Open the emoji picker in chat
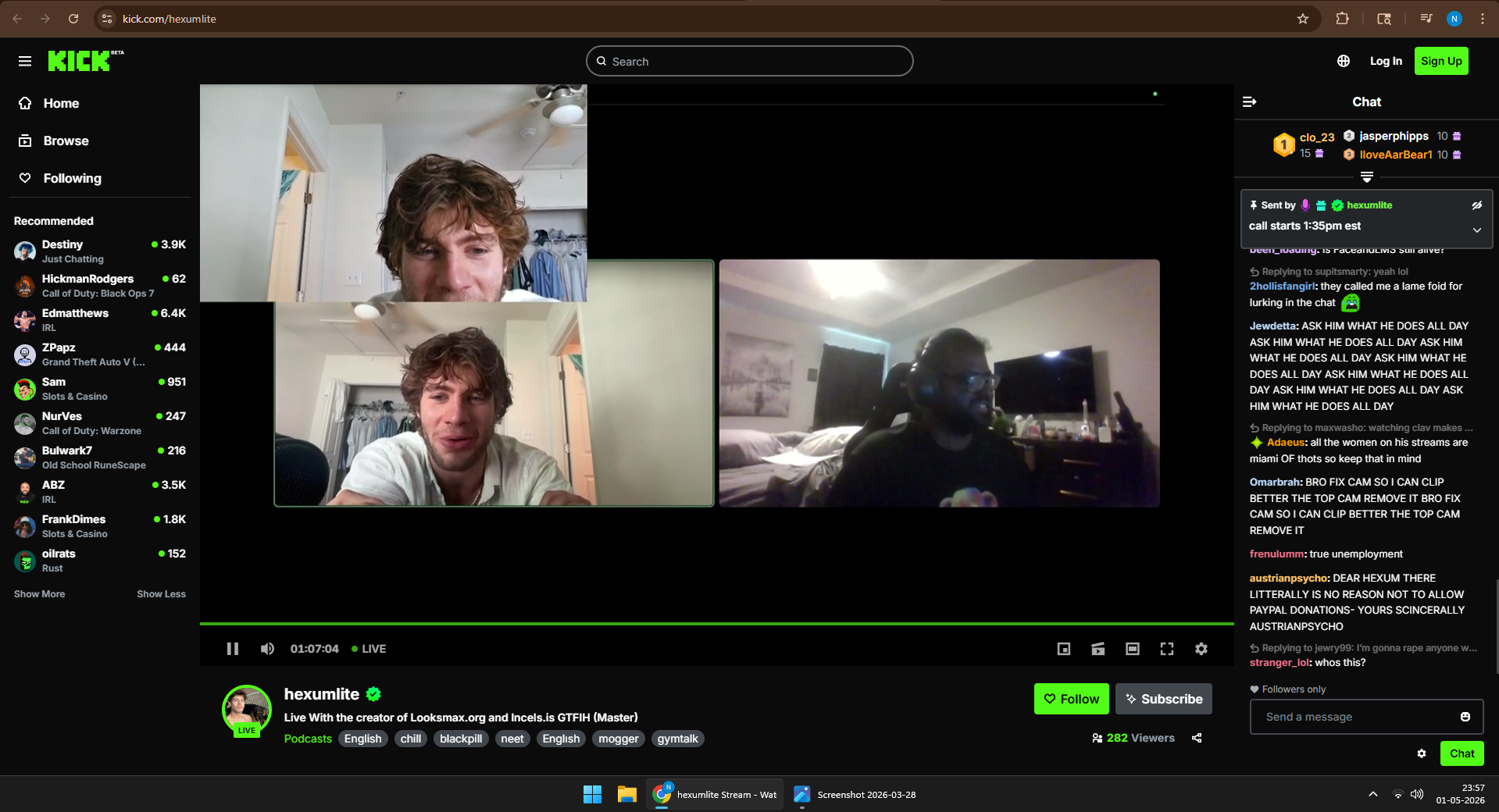This screenshot has width=1499, height=812. click(1465, 717)
